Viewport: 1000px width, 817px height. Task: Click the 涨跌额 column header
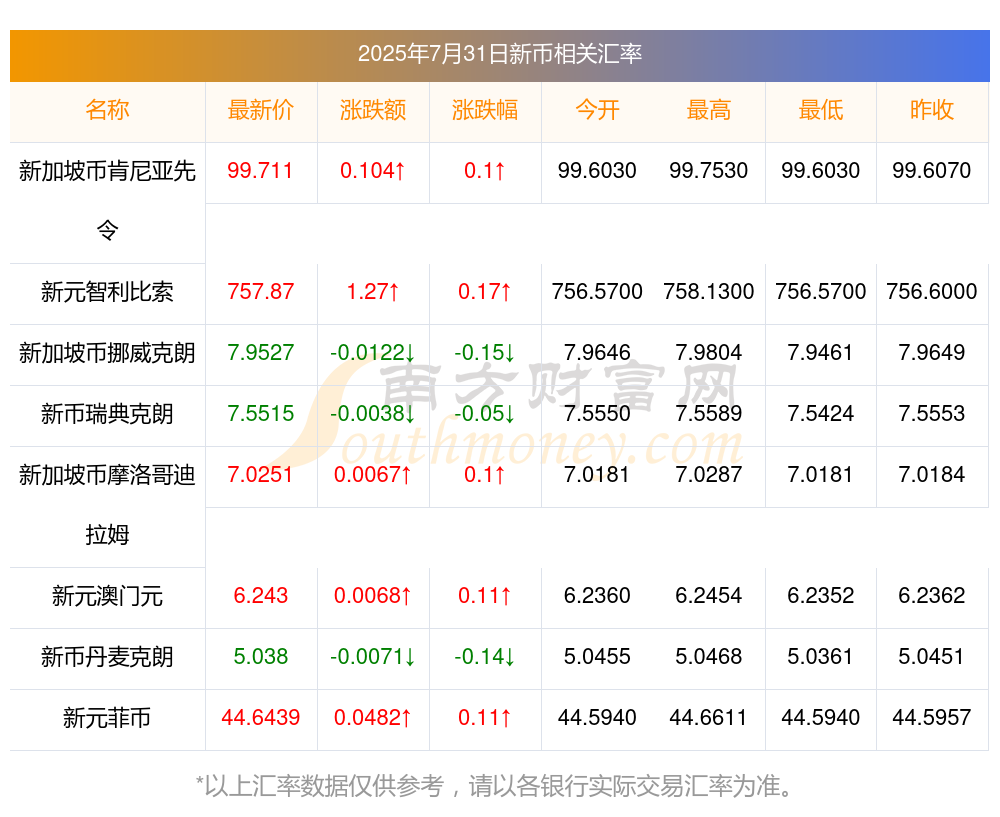pyautogui.click(x=373, y=110)
